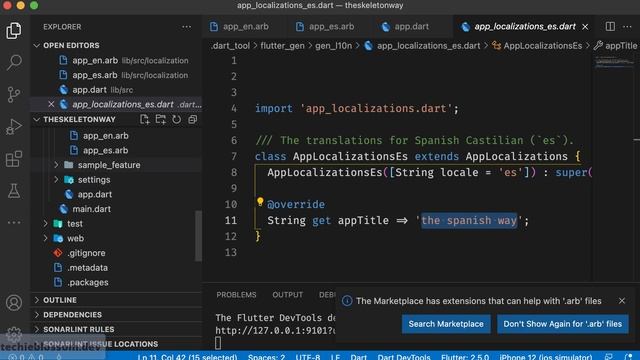Select the app_localizations_es.dart tab
Image resolution: width=640 pixels, height=360 pixels.
click(x=525, y=27)
